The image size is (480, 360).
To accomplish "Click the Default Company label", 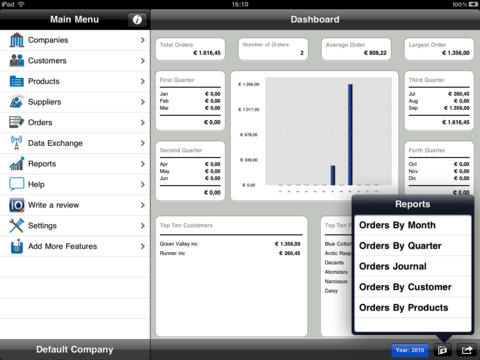I will [75, 349].
